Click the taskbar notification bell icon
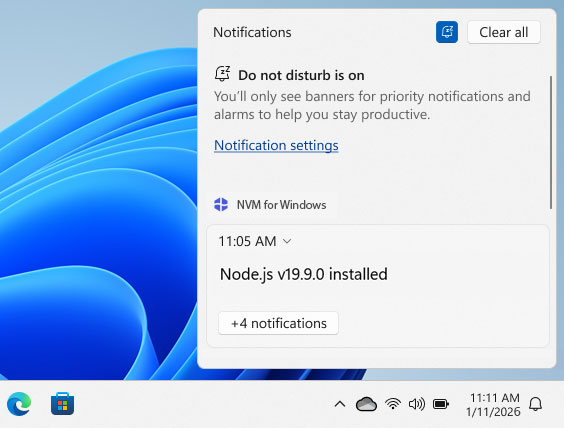Screen dimensions: 564x428 (x=535, y=404)
